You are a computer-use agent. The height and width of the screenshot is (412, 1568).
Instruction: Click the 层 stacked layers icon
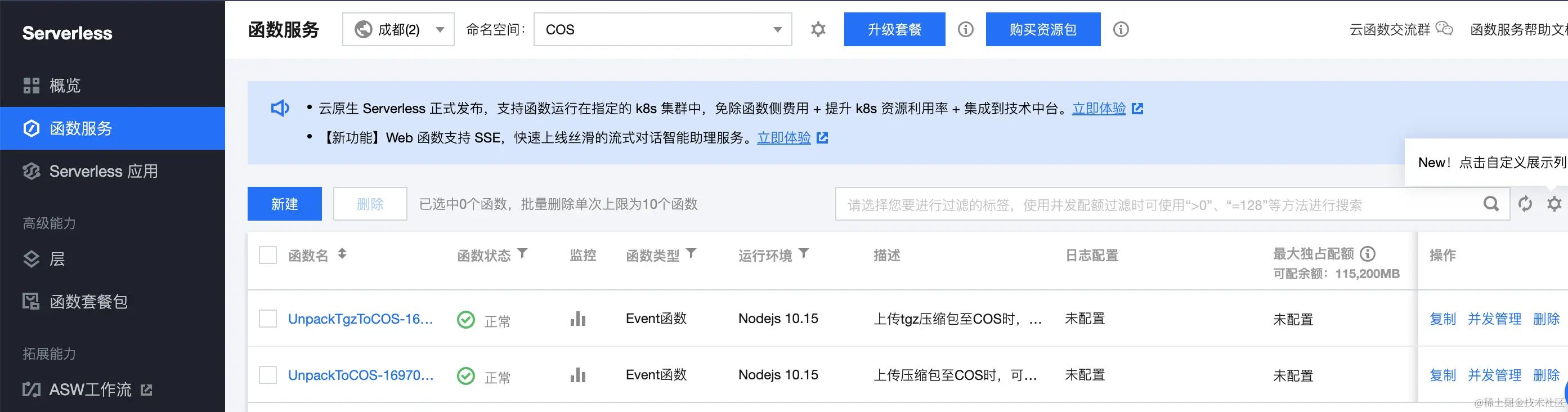tap(31, 259)
